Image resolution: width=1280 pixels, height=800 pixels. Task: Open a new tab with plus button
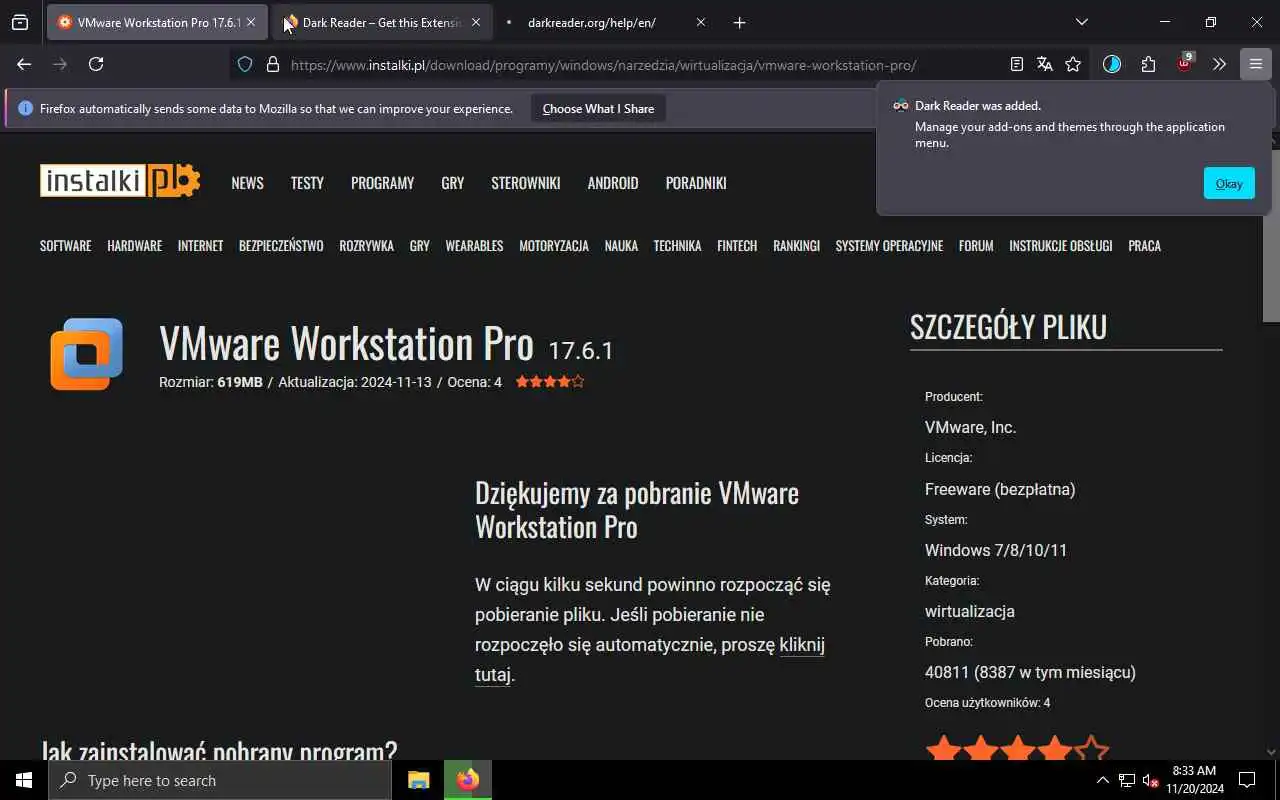coord(739,22)
